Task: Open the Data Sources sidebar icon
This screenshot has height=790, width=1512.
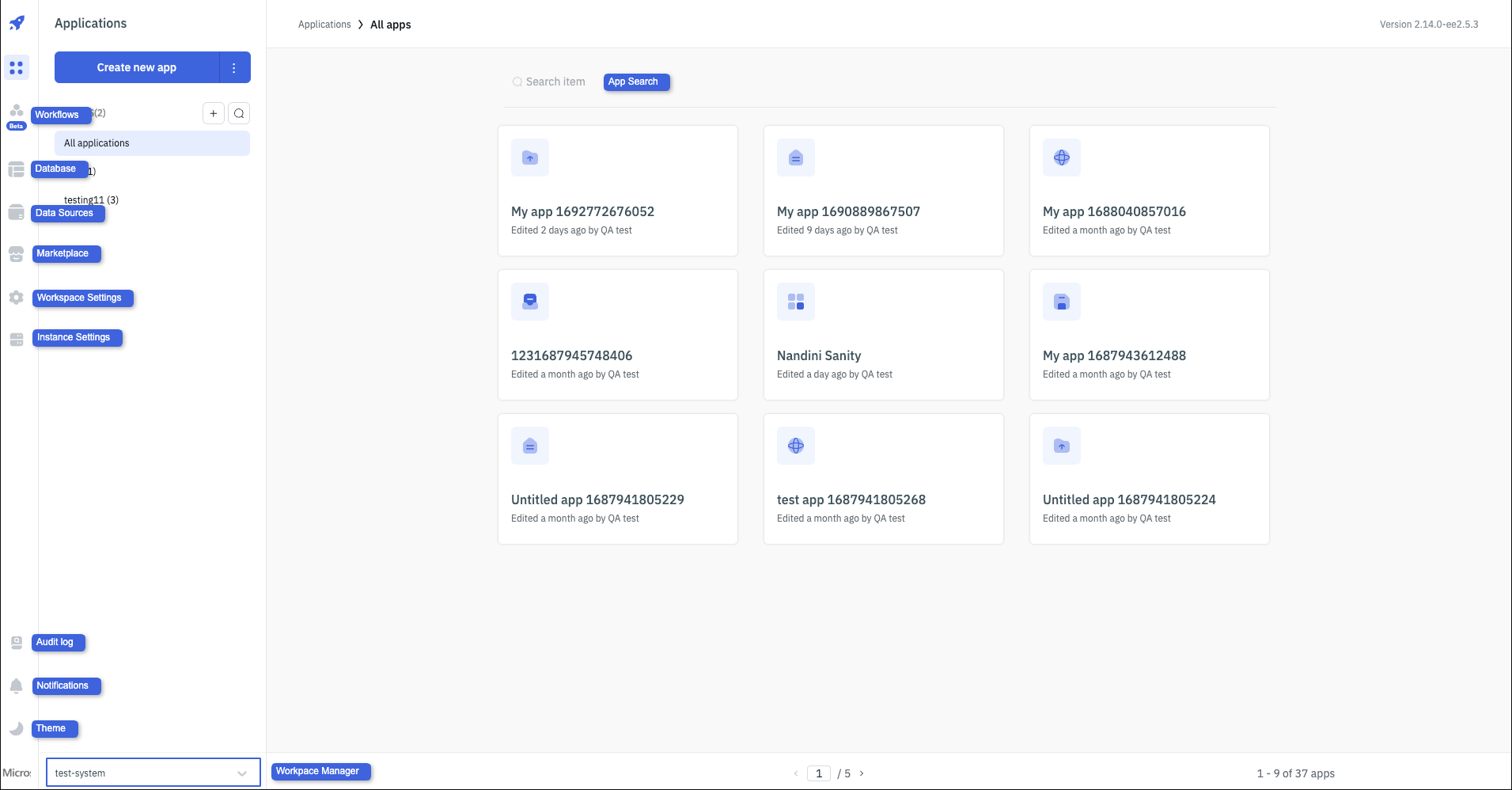Action: pos(17,212)
